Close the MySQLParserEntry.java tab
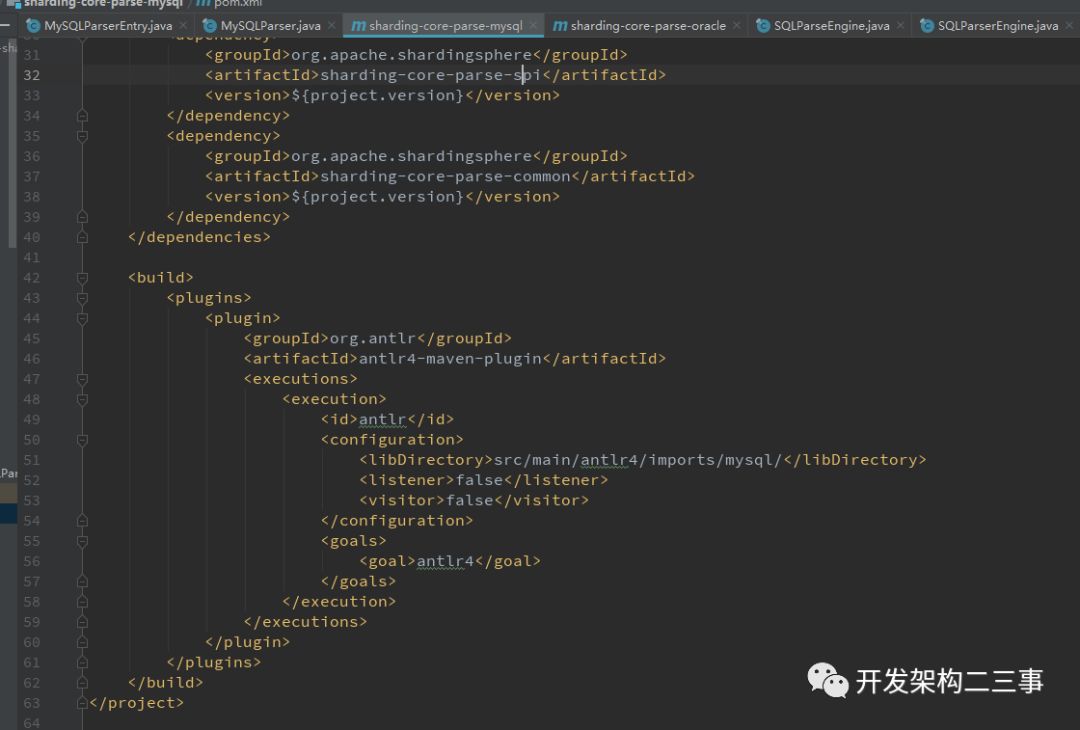 pos(183,25)
